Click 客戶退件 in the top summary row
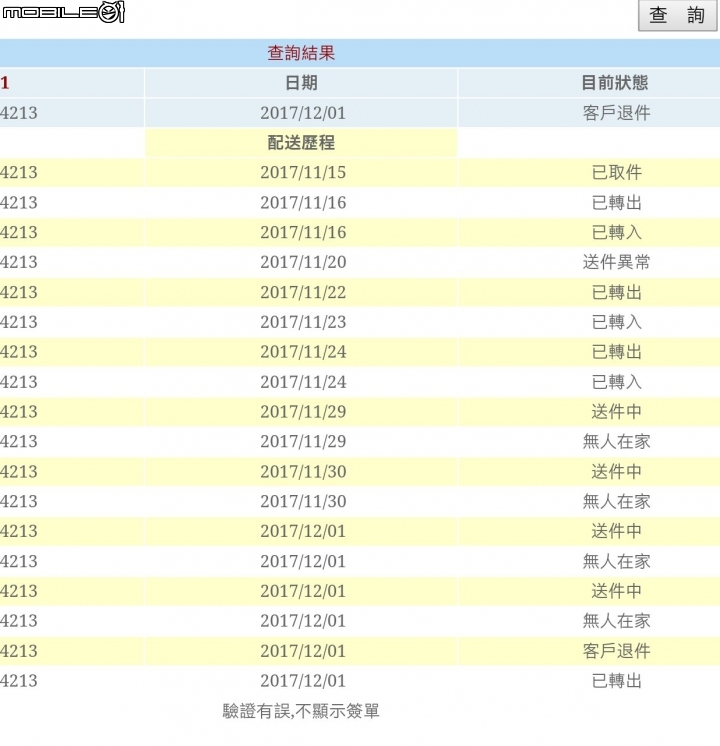Viewport: 720px width, 746px height. [616, 113]
